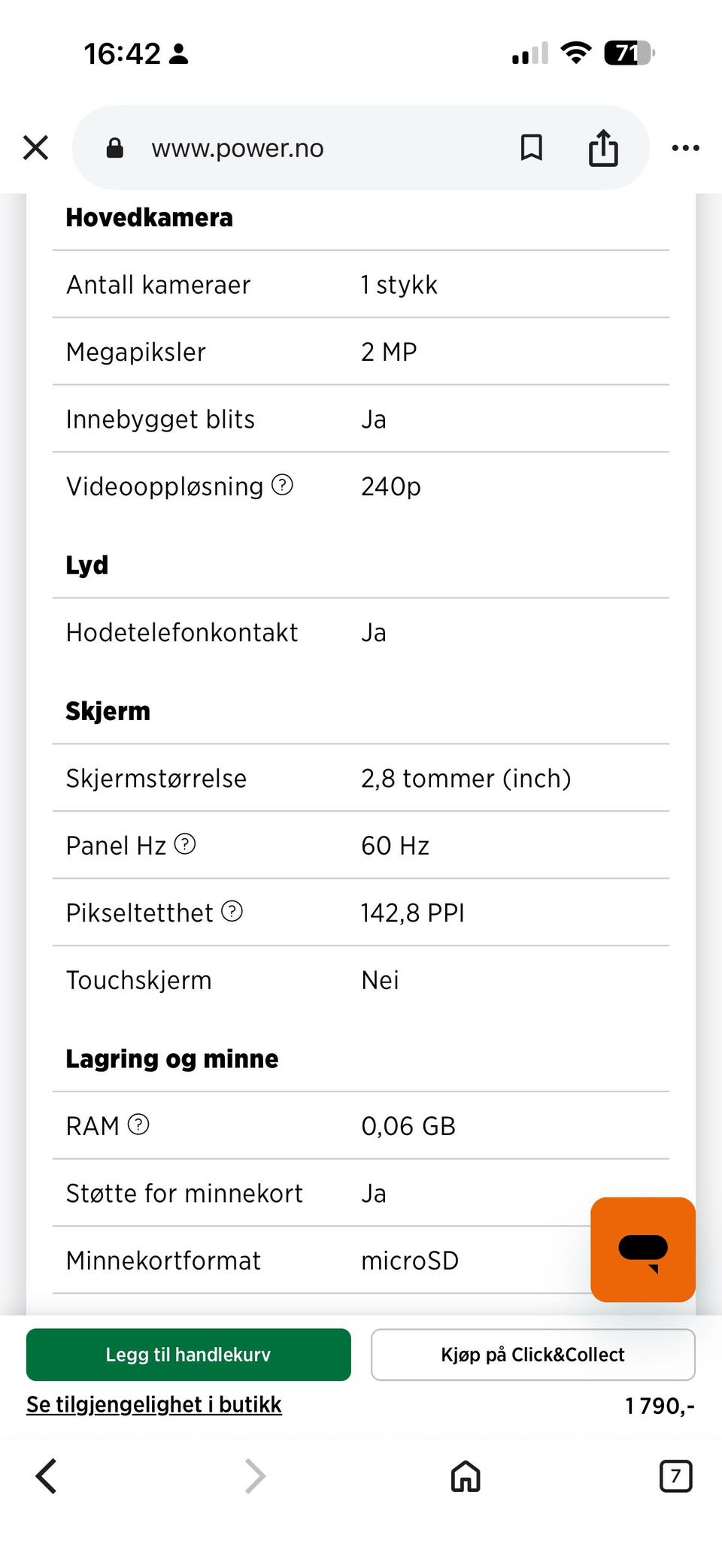Open the share sheet icon
Screen dimensions: 722x1568
pos(603,147)
